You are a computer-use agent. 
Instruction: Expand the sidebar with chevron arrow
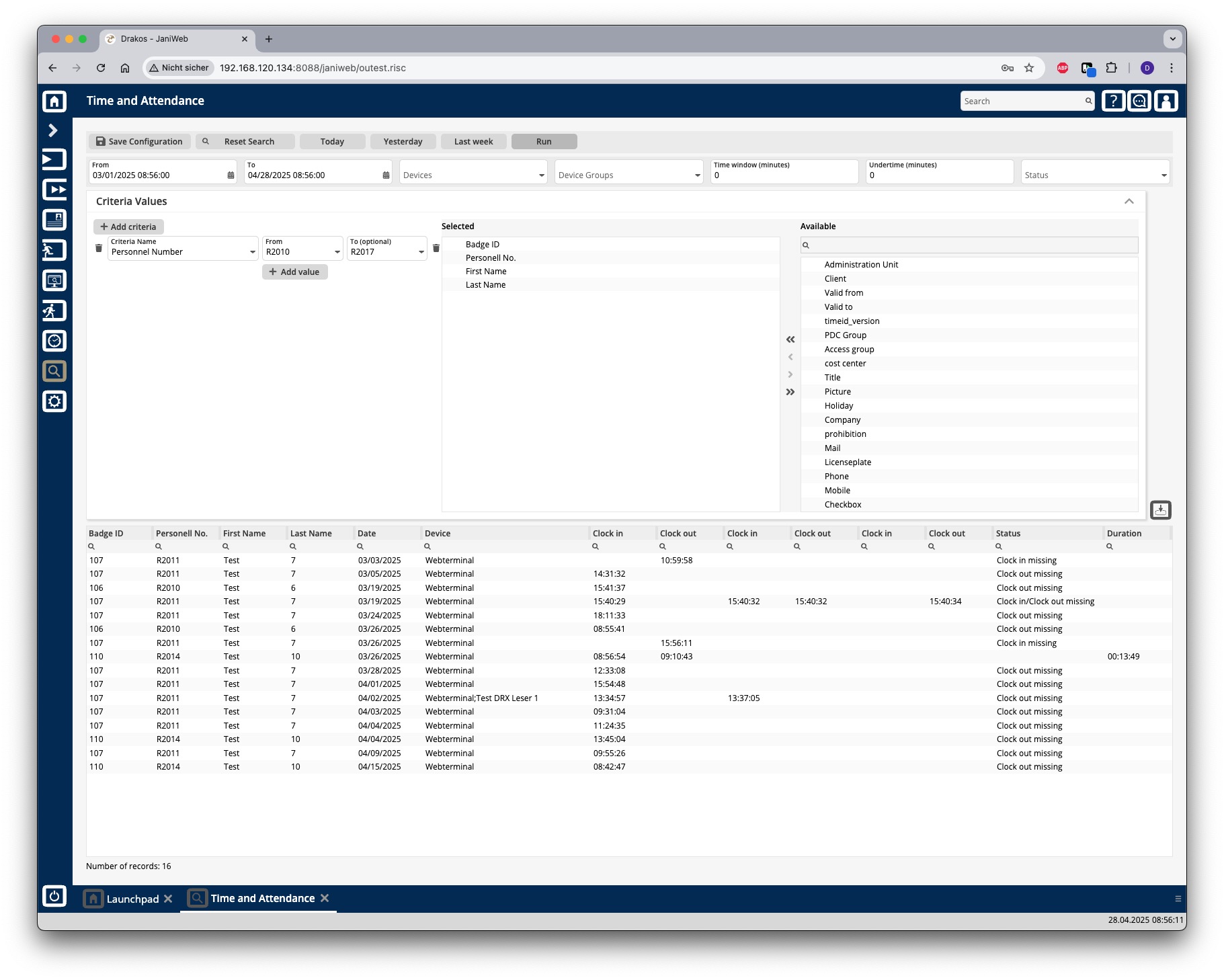pyautogui.click(x=53, y=130)
